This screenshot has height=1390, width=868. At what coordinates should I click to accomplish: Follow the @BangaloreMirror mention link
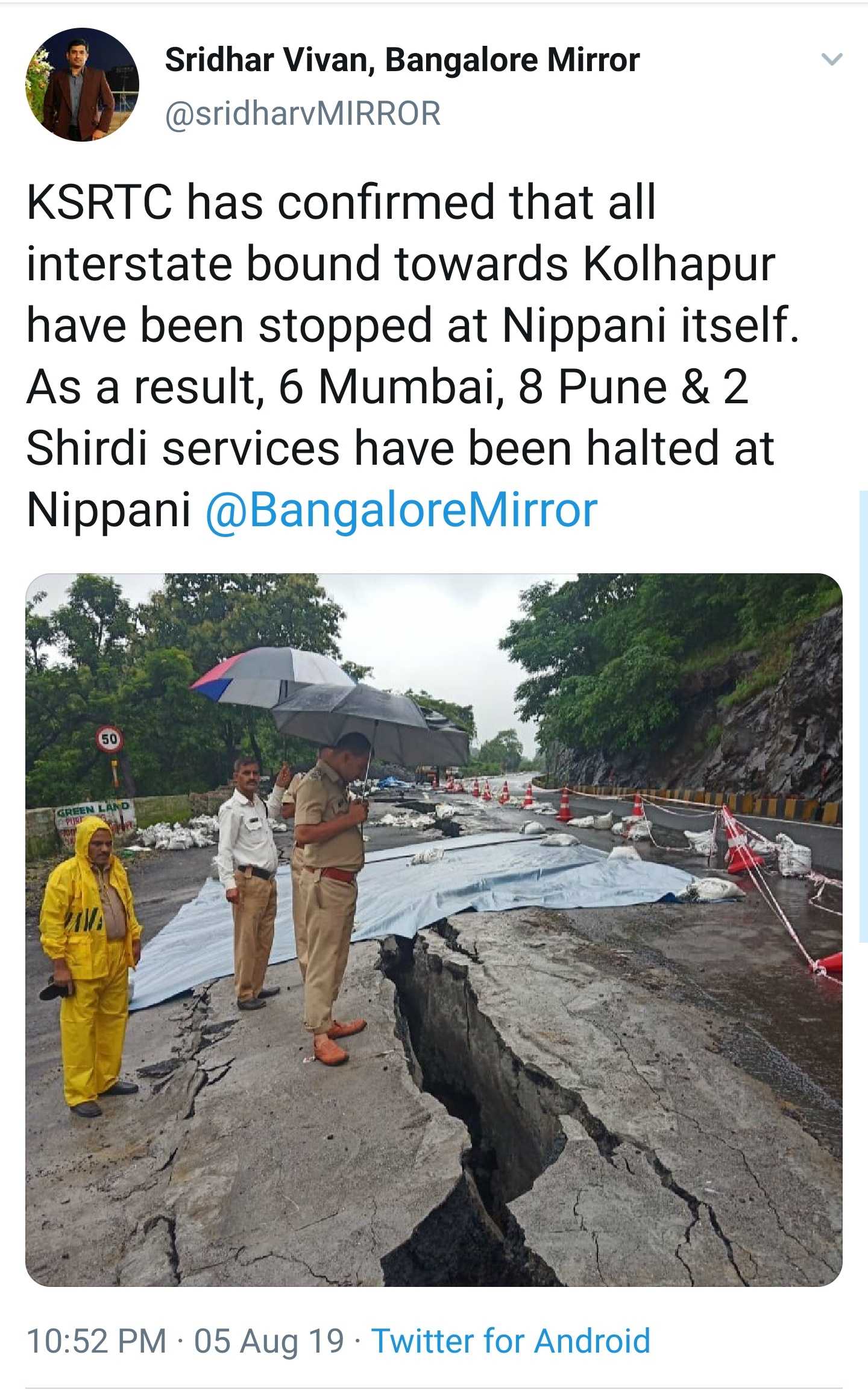[x=401, y=511]
